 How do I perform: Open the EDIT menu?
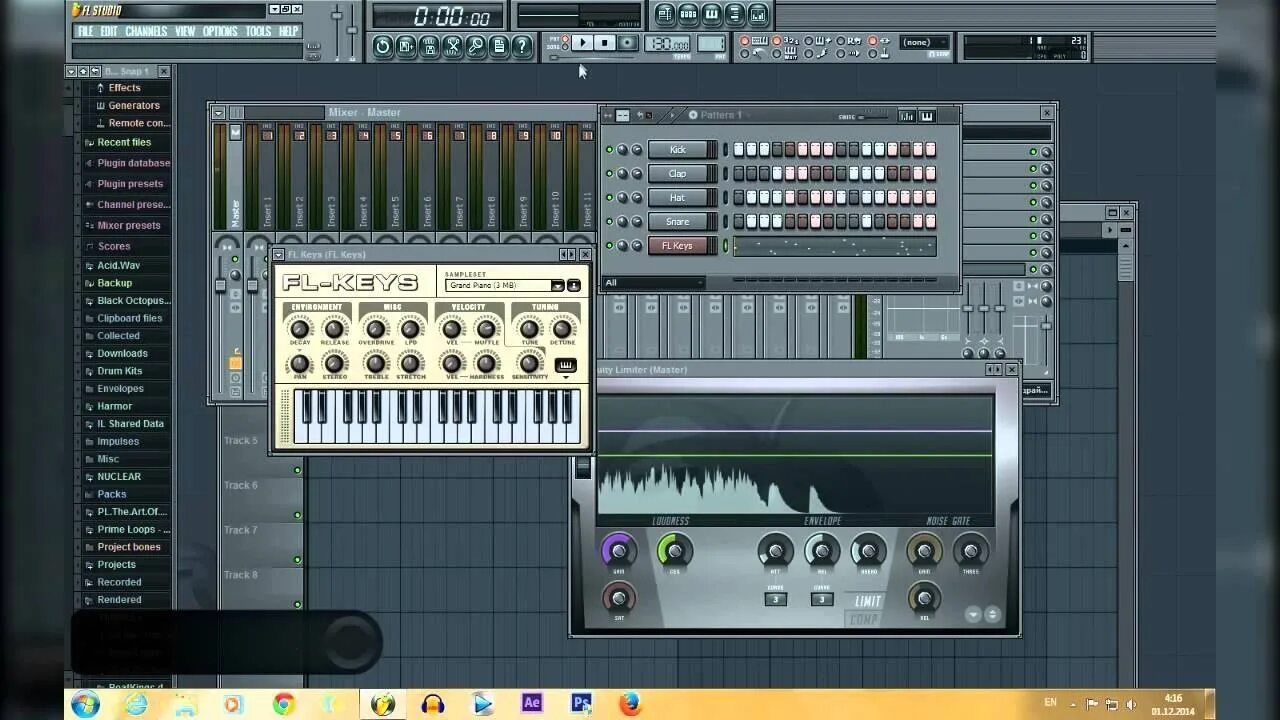[x=109, y=31]
